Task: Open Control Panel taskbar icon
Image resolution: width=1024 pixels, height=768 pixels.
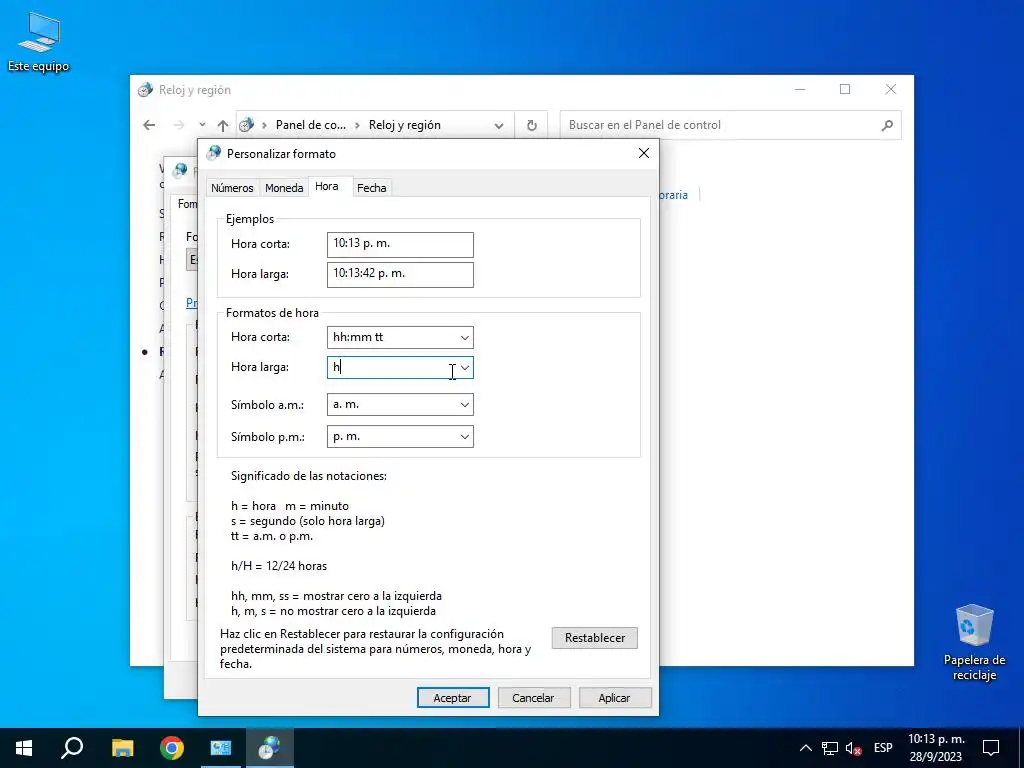Action: coord(221,748)
